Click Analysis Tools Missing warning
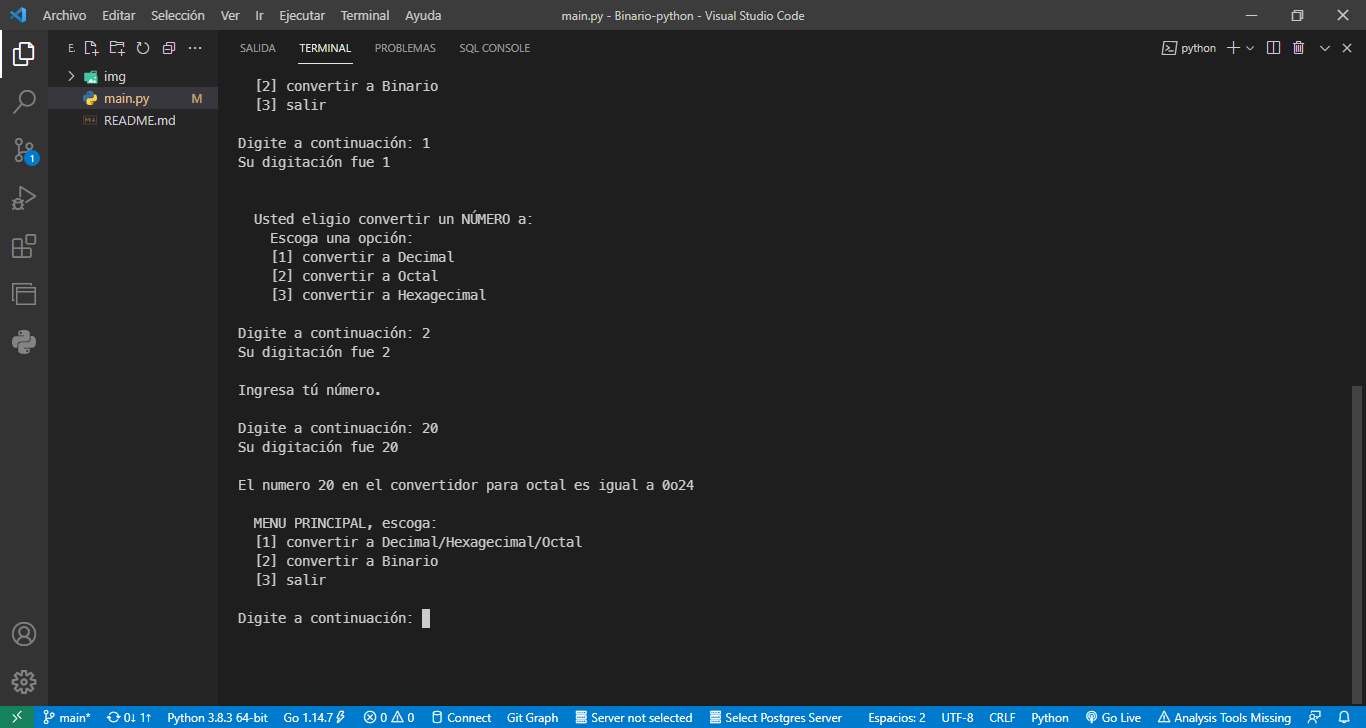The width and height of the screenshot is (1366, 728). [x=1224, y=717]
